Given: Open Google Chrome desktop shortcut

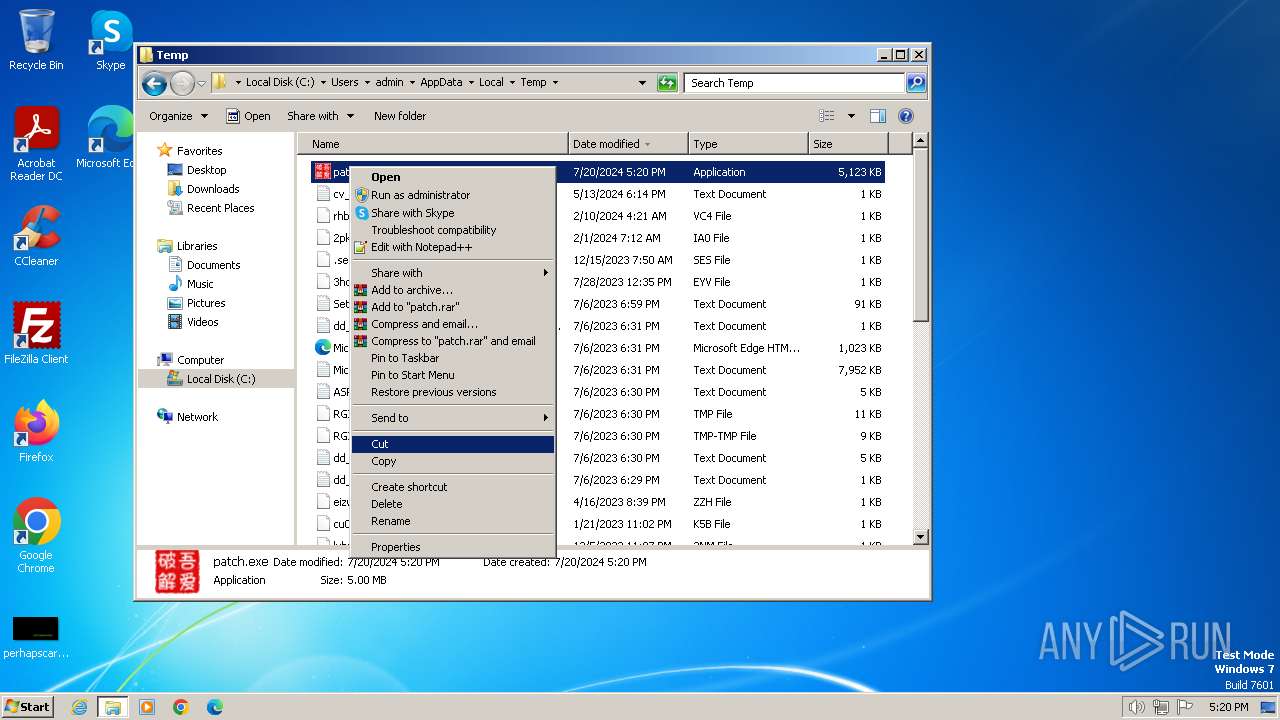Looking at the screenshot, I should (x=36, y=535).
